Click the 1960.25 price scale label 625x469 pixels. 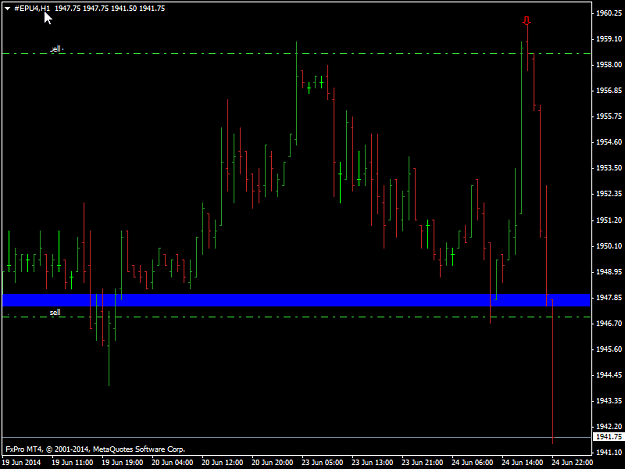(609, 13)
